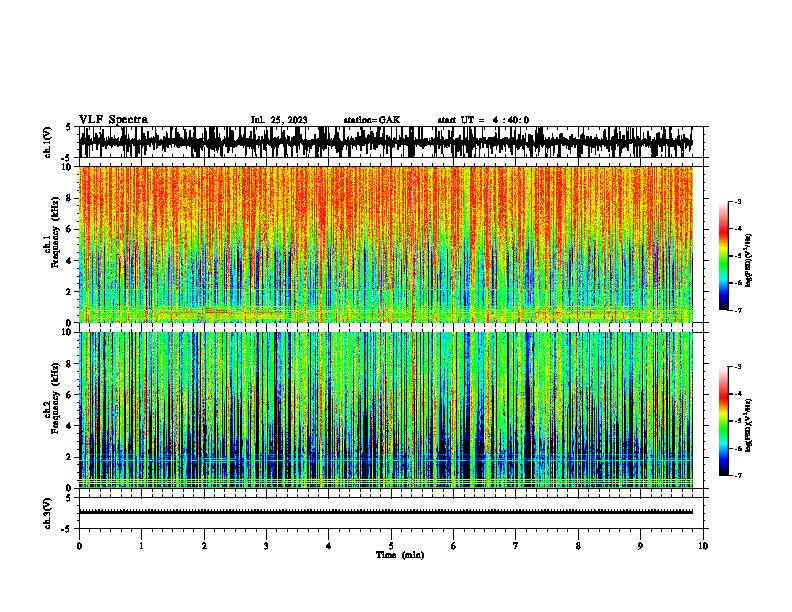The height and width of the screenshot is (612, 792).
Task: Click the '5' tick on the ch.1(V) axis
Action: [68, 128]
